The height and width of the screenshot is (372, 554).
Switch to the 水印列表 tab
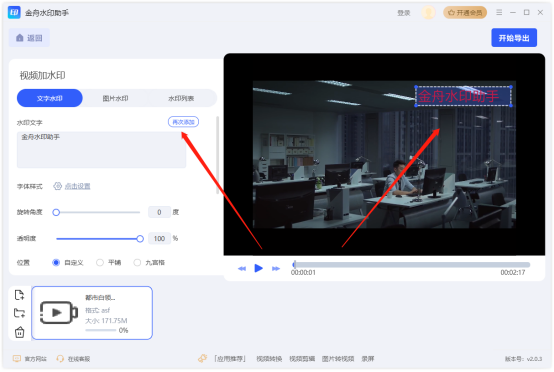pyautogui.click(x=181, y=98)
